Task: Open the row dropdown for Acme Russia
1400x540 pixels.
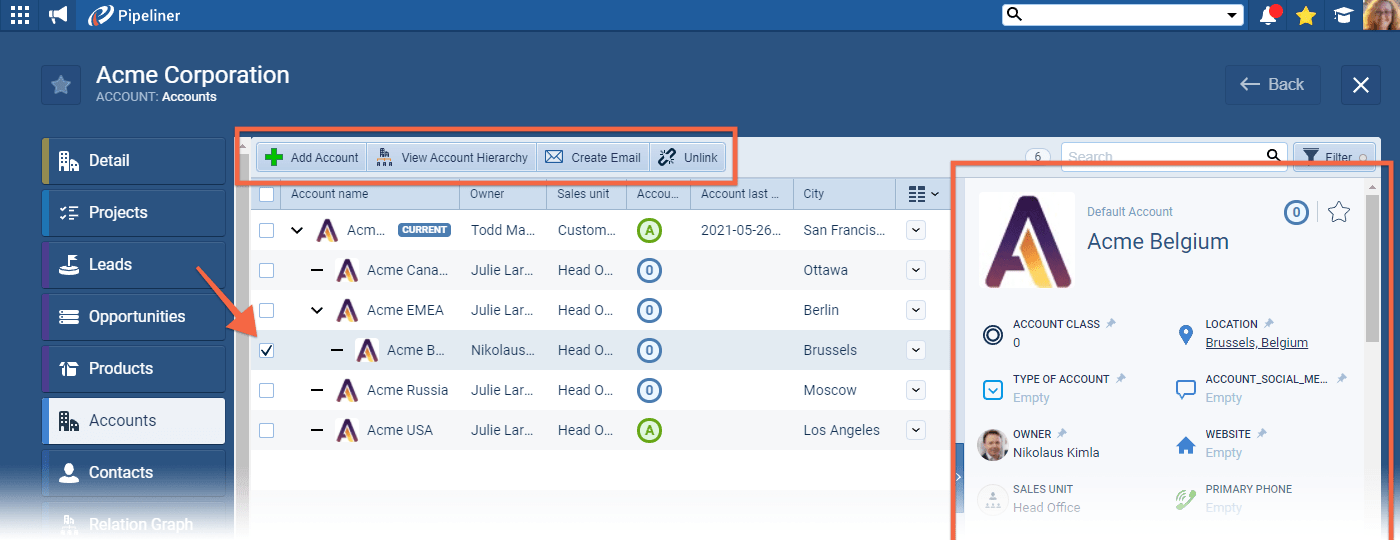Action: click(x=916, y=390)
